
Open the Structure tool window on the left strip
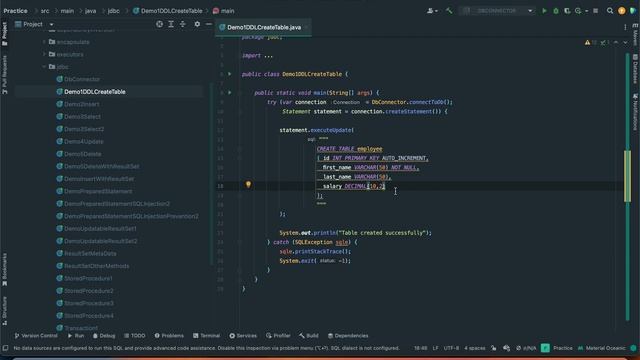4,311
